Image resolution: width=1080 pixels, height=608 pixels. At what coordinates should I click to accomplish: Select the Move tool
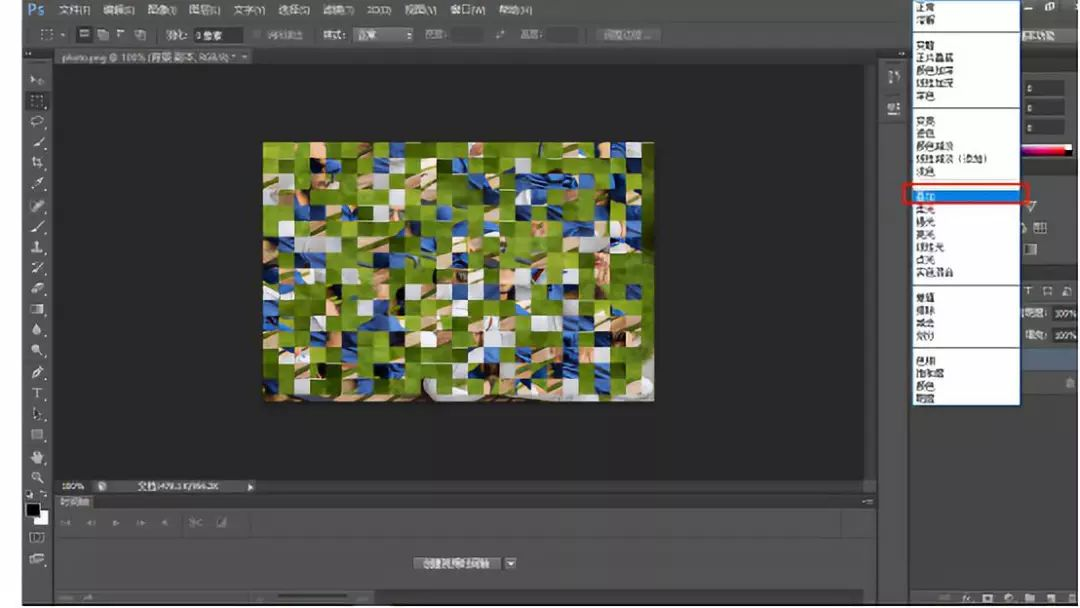(37, 80)
